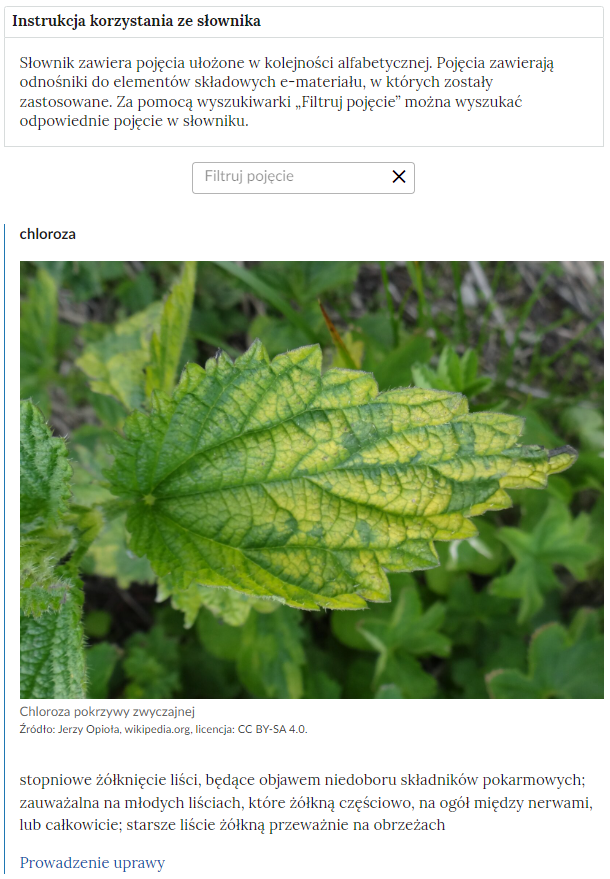The width and height of the screenshot is (610, 879).
Task: Click the word Źródło in the photo credit
Action: pyautogui.click(x=38, y=729)
